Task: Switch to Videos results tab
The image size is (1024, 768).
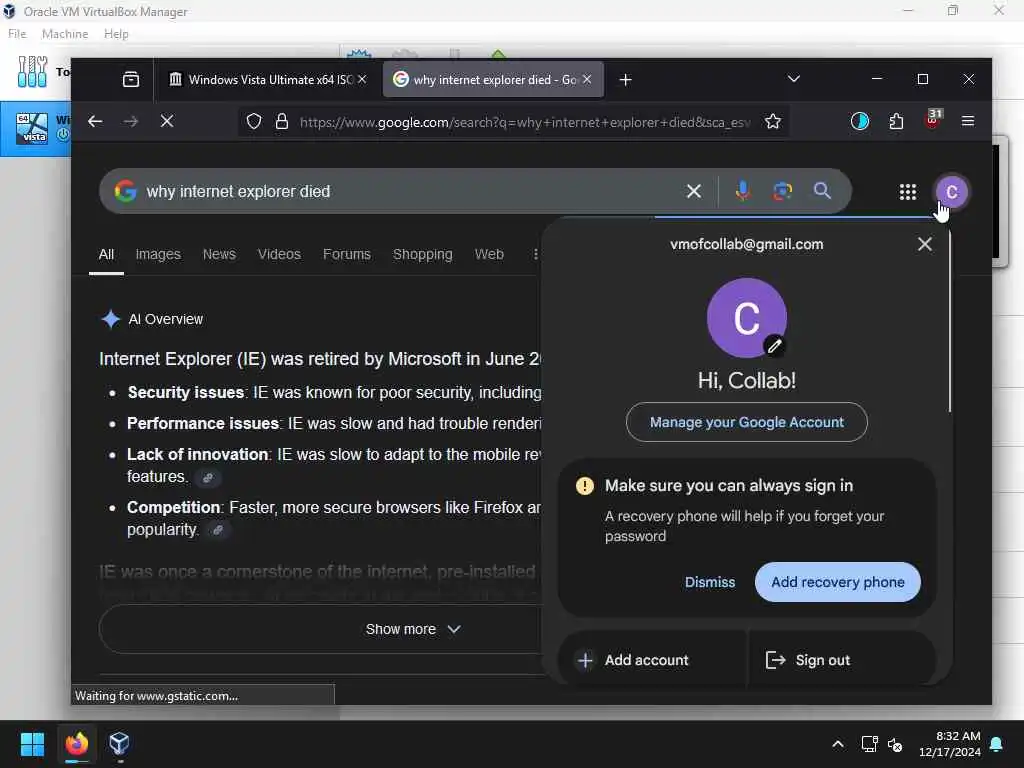Action: tap(279, 255)
